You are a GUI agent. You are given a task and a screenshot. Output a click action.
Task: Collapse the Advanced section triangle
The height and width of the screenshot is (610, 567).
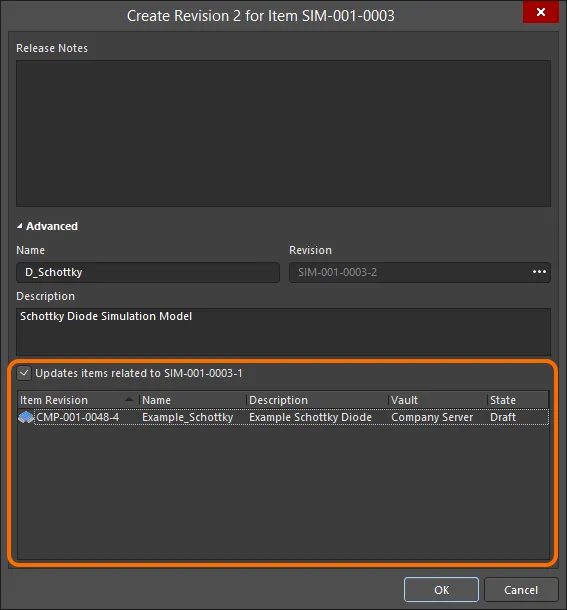point(19,226)
